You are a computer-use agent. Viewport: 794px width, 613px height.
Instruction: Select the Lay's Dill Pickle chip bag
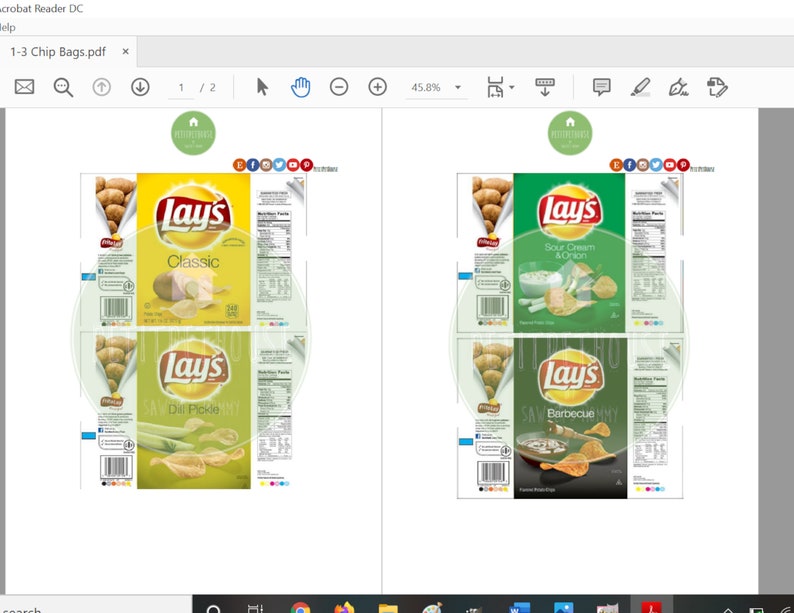click(193, 411)
